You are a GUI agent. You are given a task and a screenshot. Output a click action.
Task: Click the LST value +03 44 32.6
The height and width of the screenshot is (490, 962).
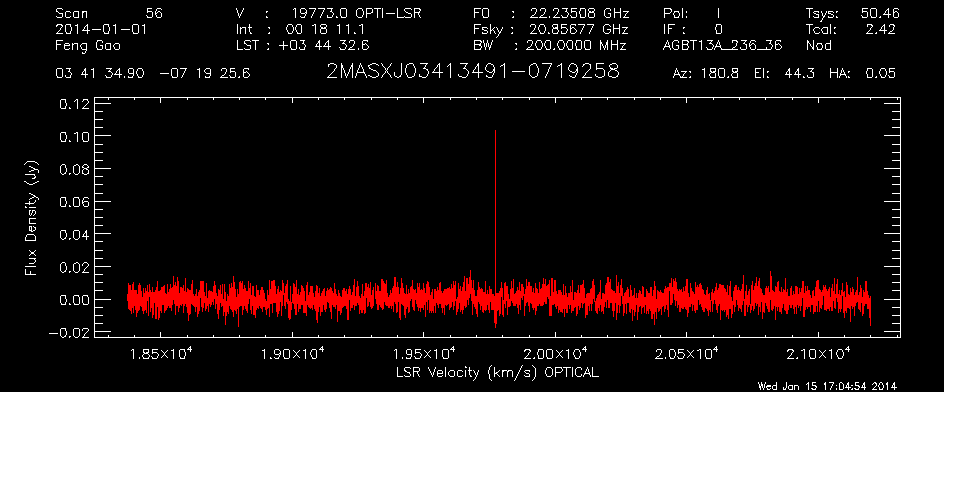(324, 45)
